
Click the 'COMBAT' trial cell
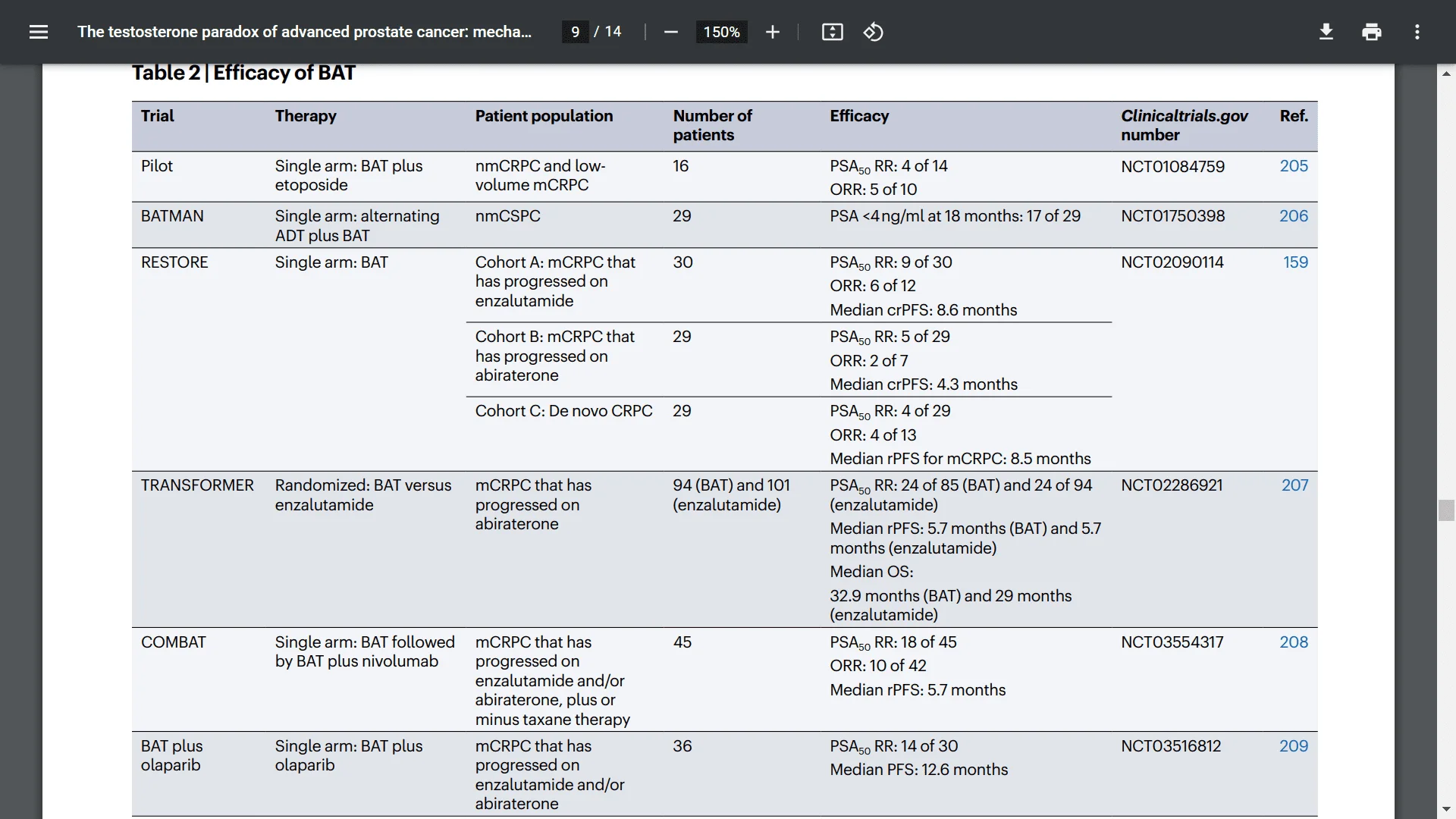pos(174,642)
